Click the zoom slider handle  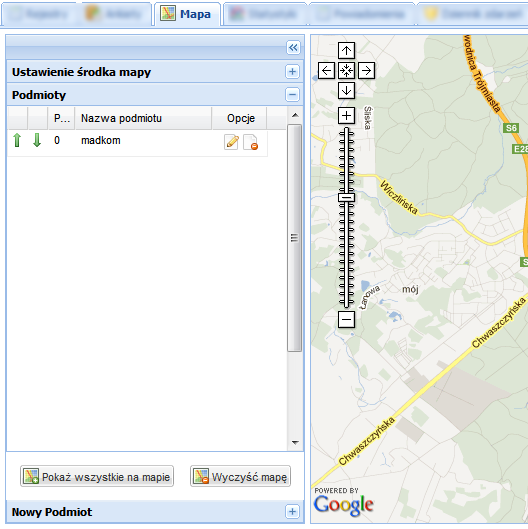coord(346,198)
